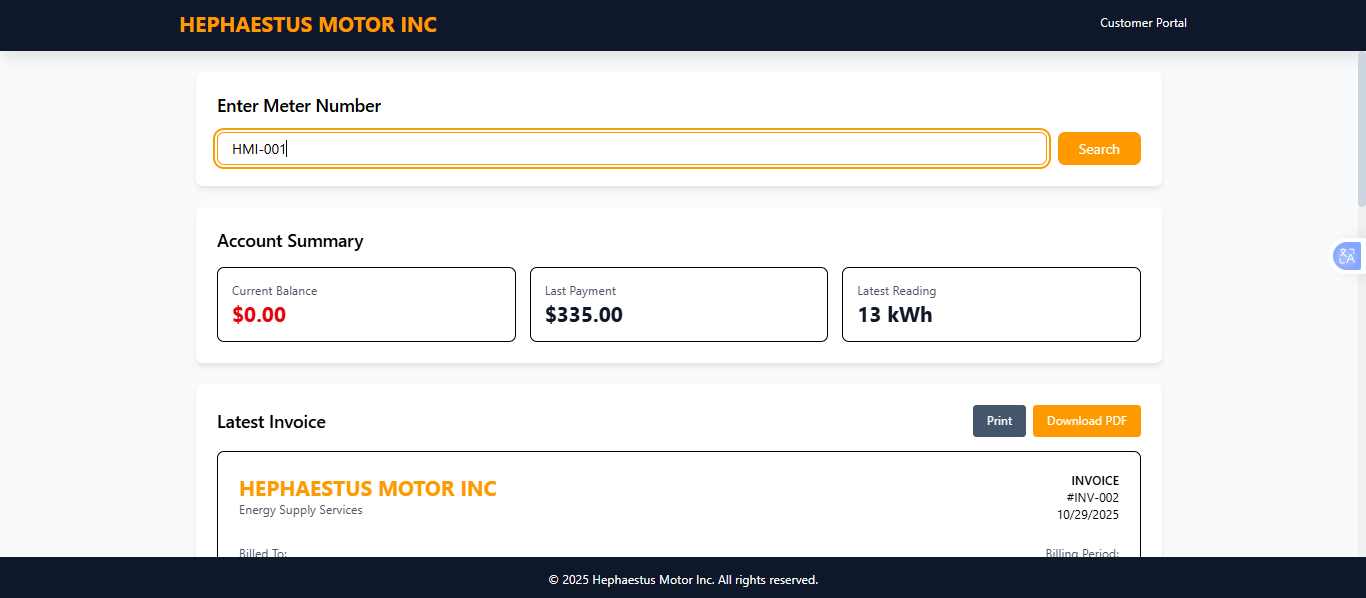The width and height of the screenshot is (1366, 598).
Task: Click the orange company name inside invoice
Action: pos(367,489)
